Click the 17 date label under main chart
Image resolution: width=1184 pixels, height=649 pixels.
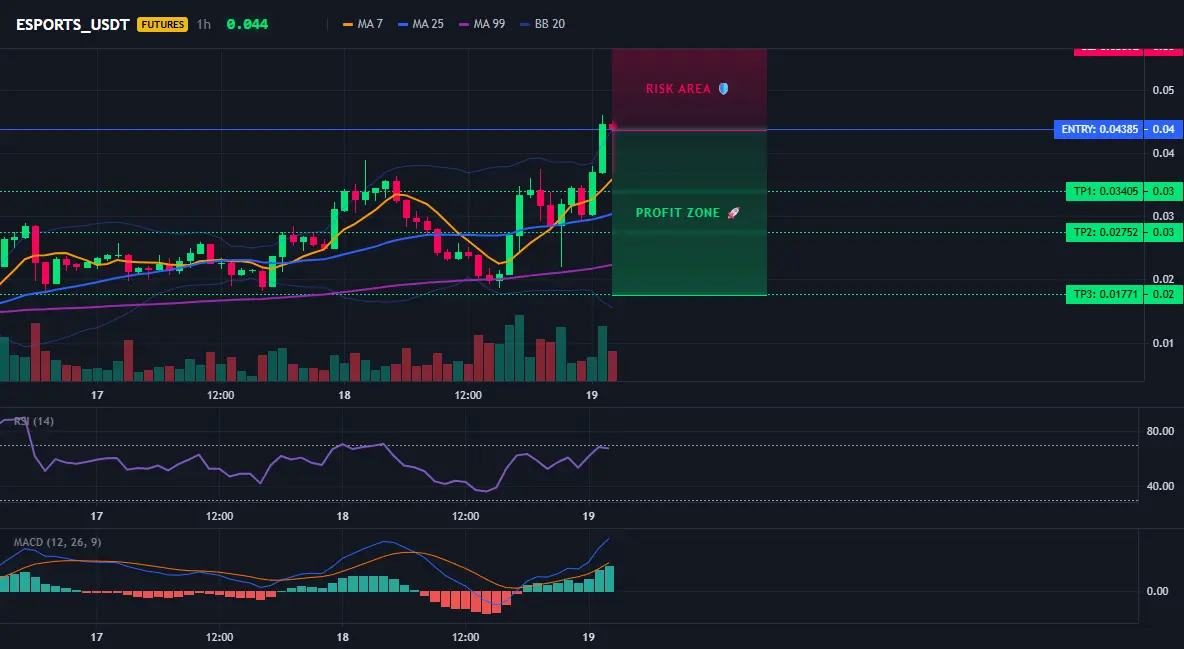[x=97, y=395]
